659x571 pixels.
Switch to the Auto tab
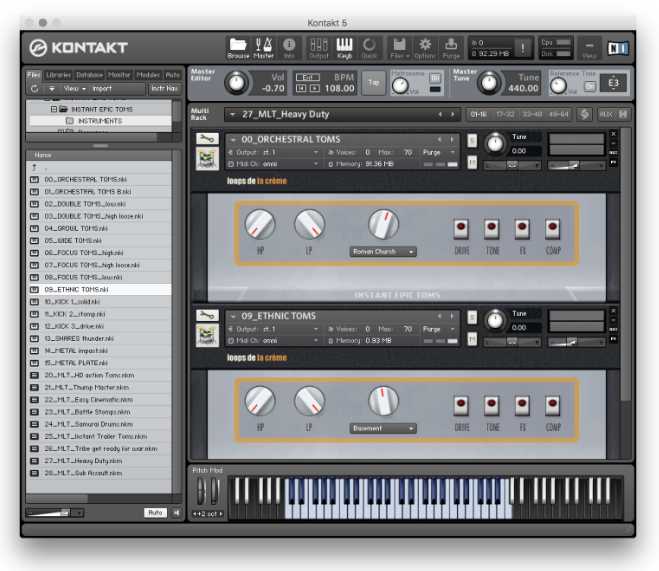(x=172, y=75)
